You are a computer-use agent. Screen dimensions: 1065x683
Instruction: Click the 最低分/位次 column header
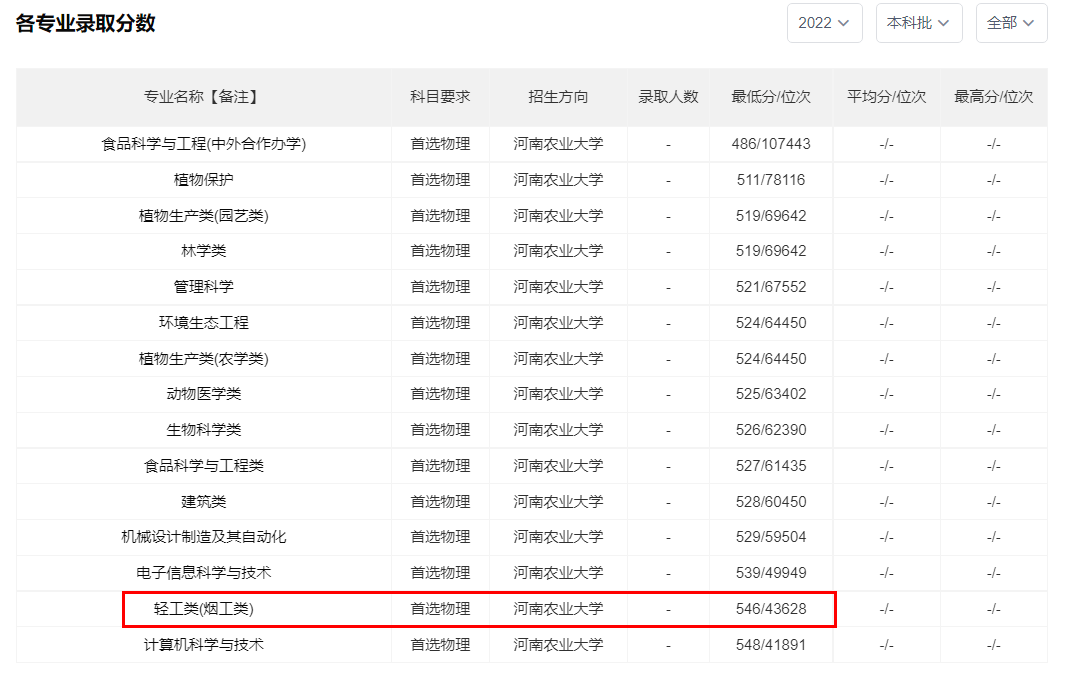coord(771,97)
